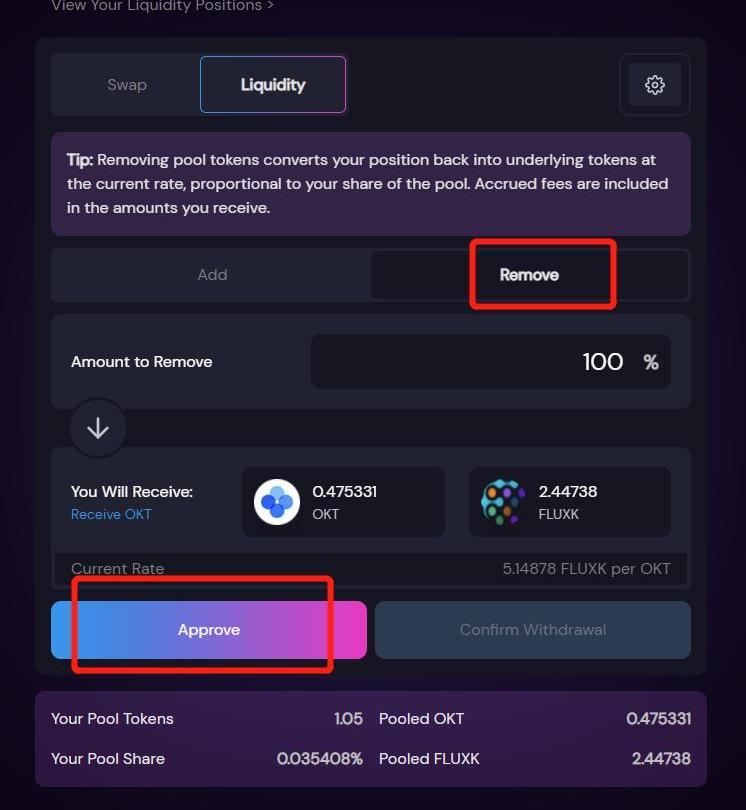Open the settings gear icon
The width and height of the screenshot is (746, 810).
coord(655,85)
